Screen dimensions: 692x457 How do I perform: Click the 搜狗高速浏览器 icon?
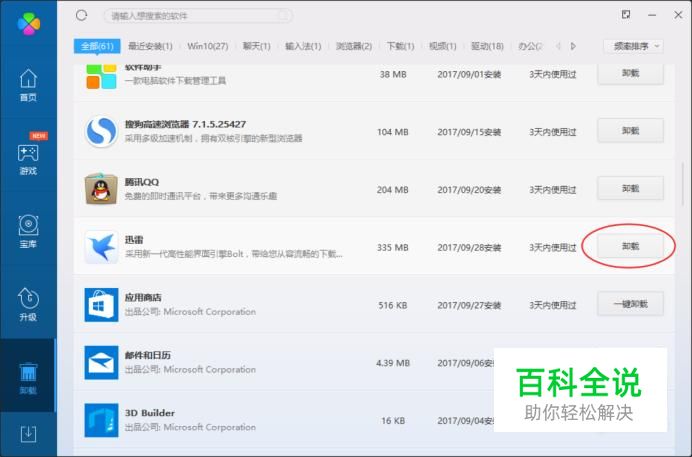click(101, 131)
